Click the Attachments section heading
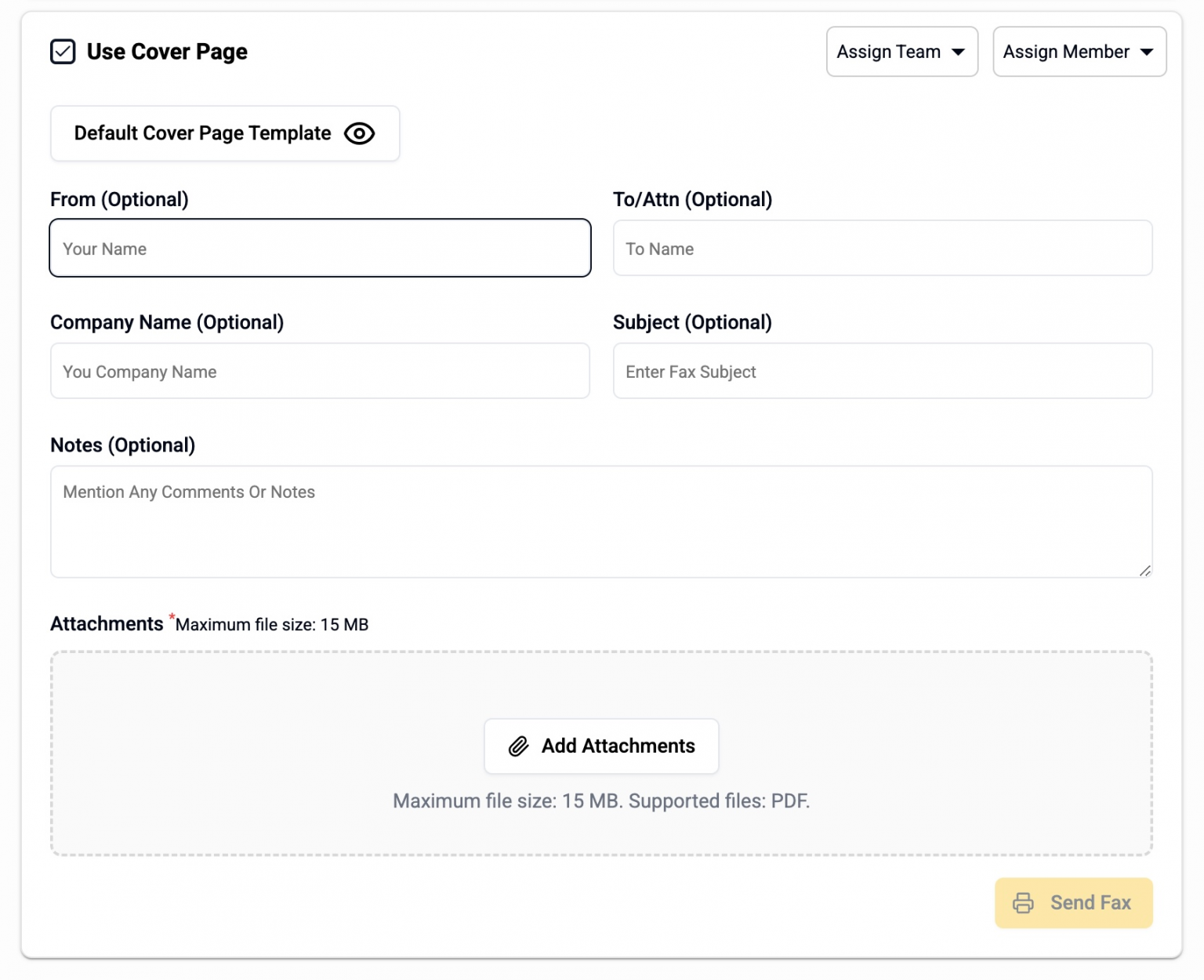The height and width of the screenshot is (980, 1204). click(107, 623)
